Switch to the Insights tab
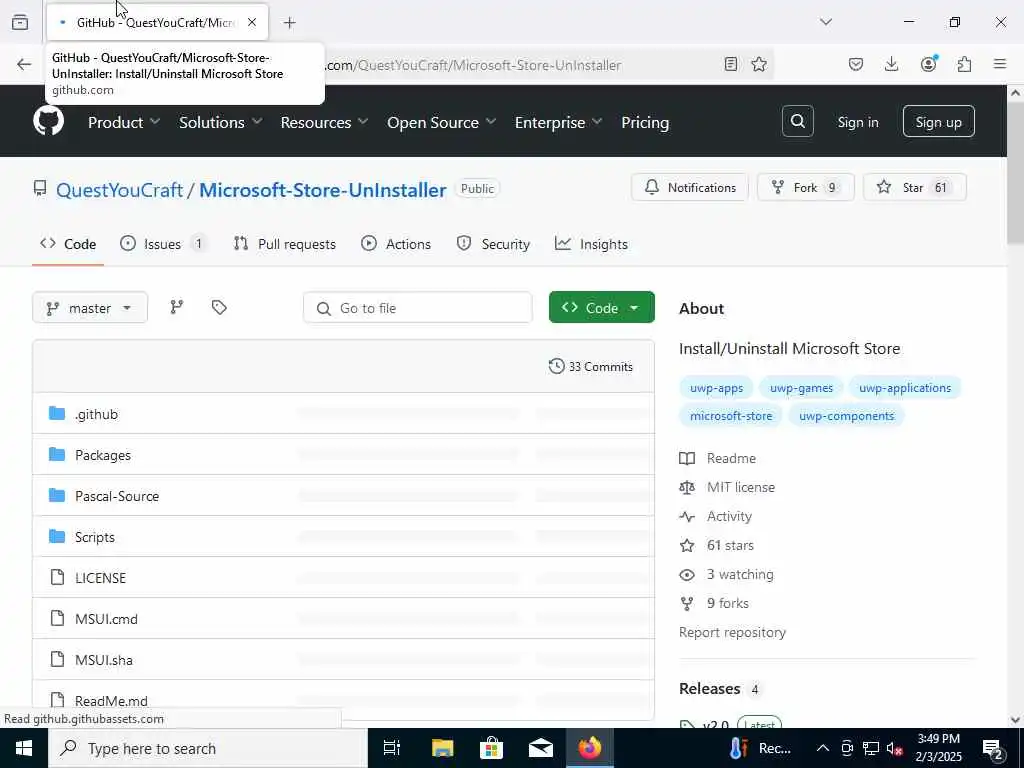 click(591, 244)
